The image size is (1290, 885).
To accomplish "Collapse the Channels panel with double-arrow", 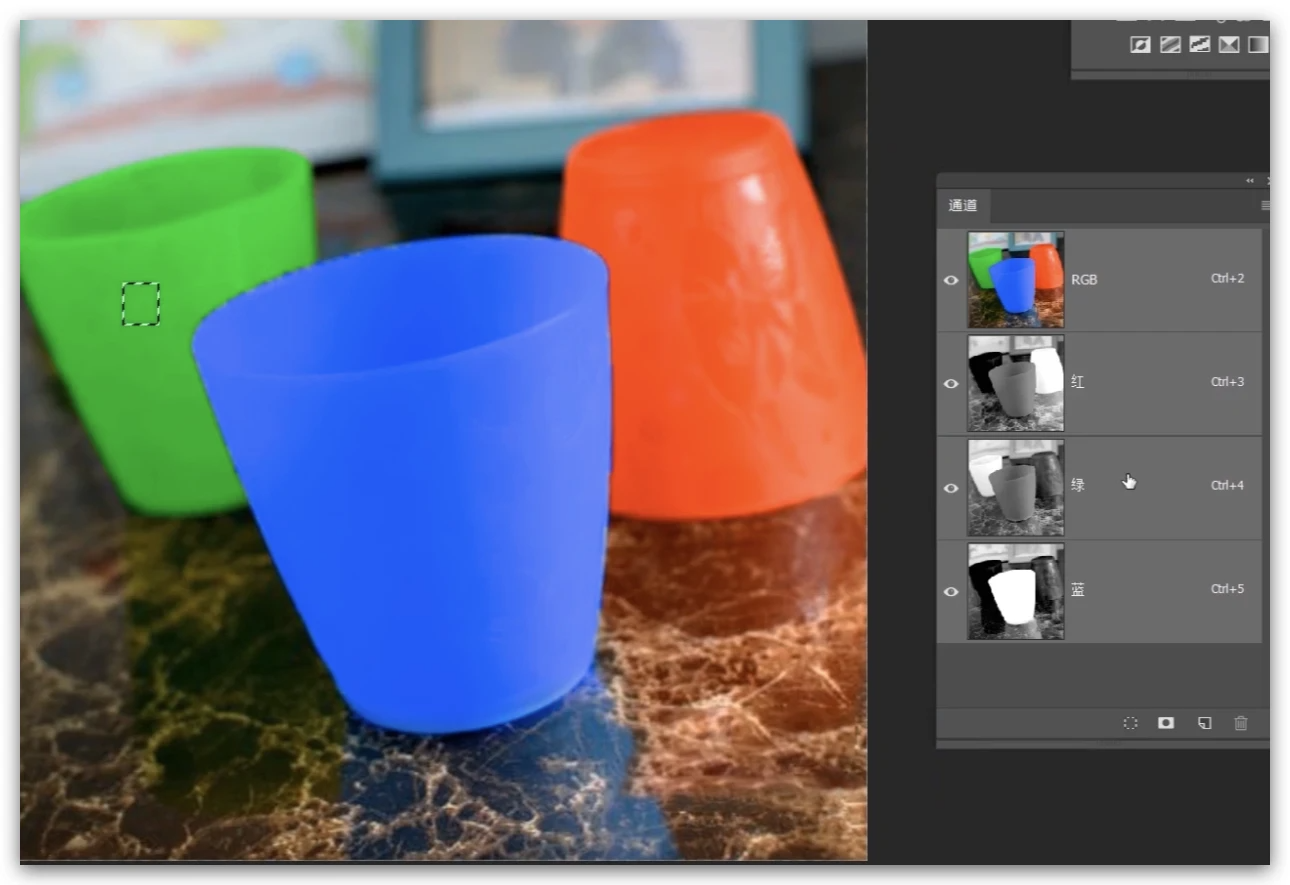I will click(1250, 181).
